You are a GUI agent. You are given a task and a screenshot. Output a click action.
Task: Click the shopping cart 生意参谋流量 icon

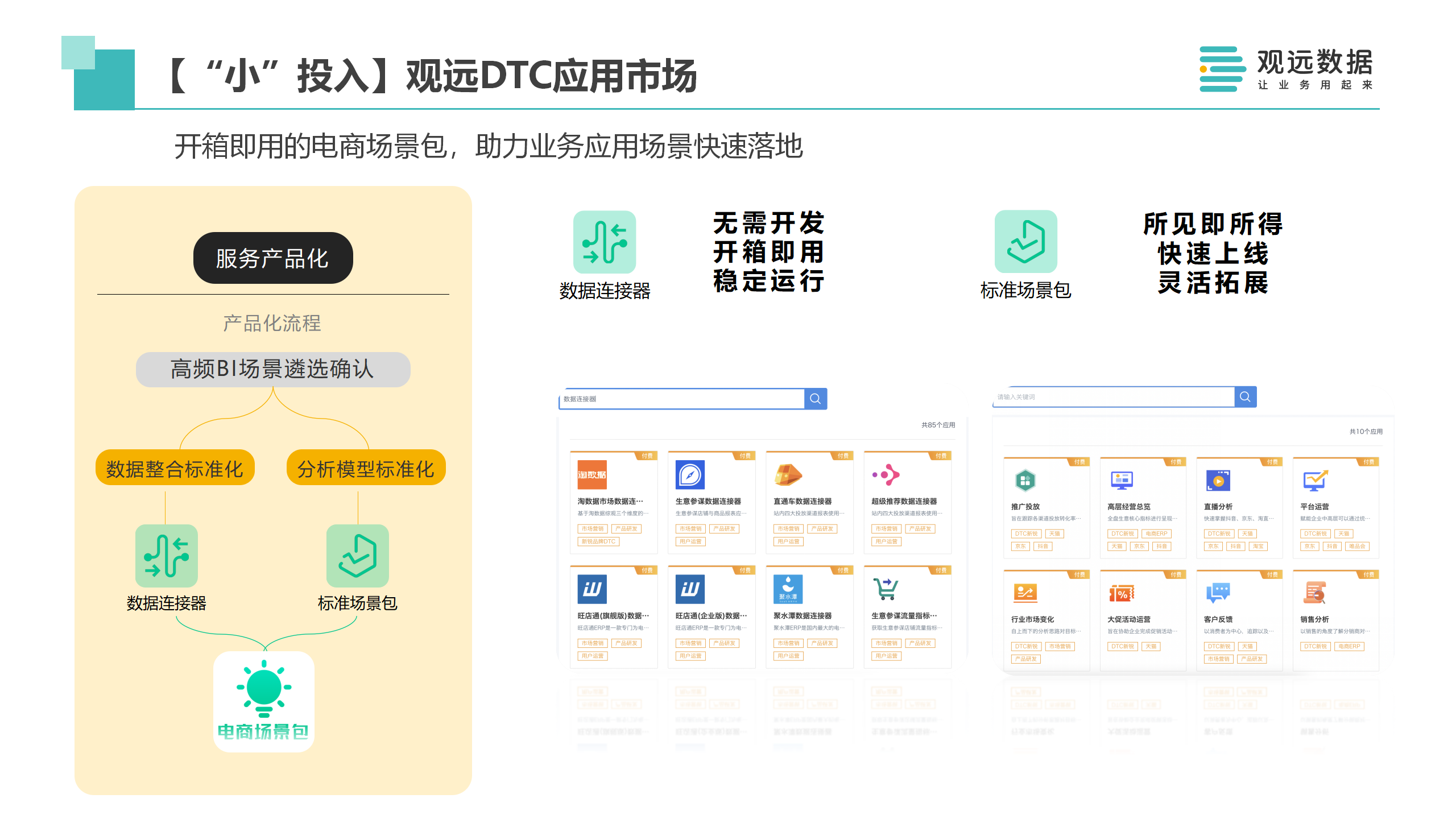pos(886,589)
